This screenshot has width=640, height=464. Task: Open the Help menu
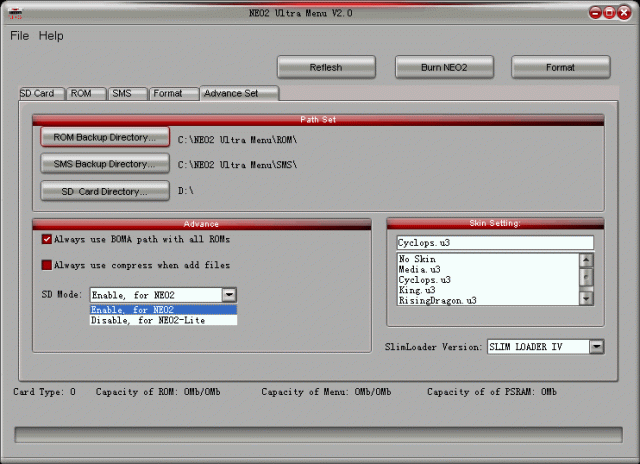(x=51, y=36)
